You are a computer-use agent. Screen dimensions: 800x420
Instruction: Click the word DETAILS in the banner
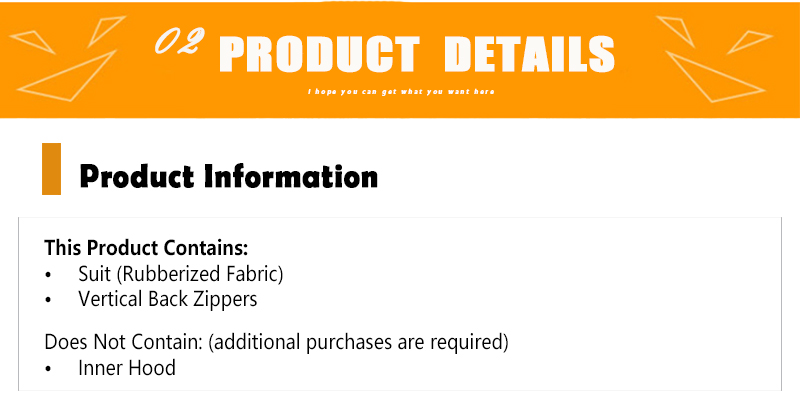pos(530,54)
